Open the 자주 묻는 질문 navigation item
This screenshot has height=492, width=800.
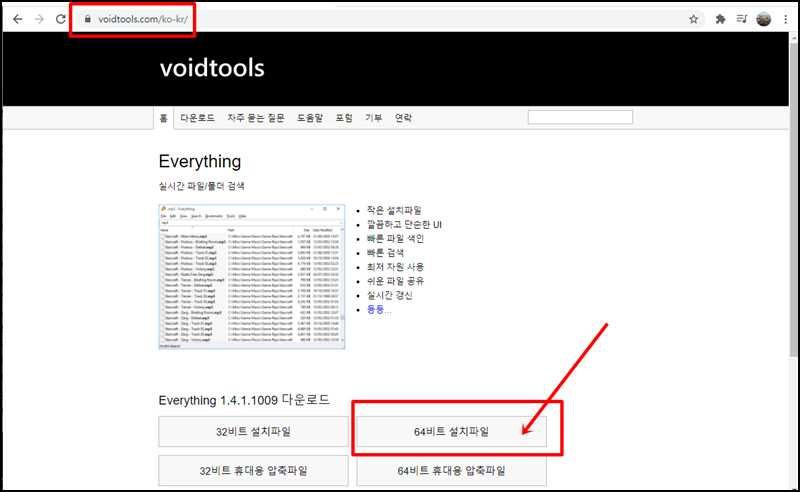click(x=256, y=118)
